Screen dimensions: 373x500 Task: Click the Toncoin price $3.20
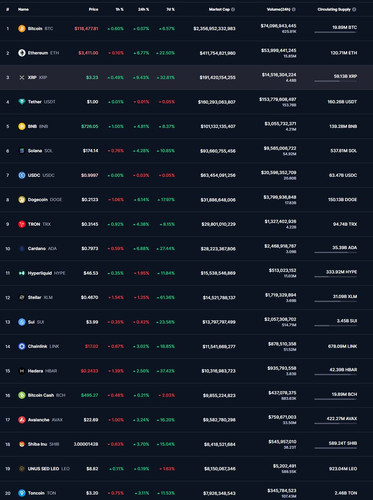pyautogui.click(x=92, y=493)
